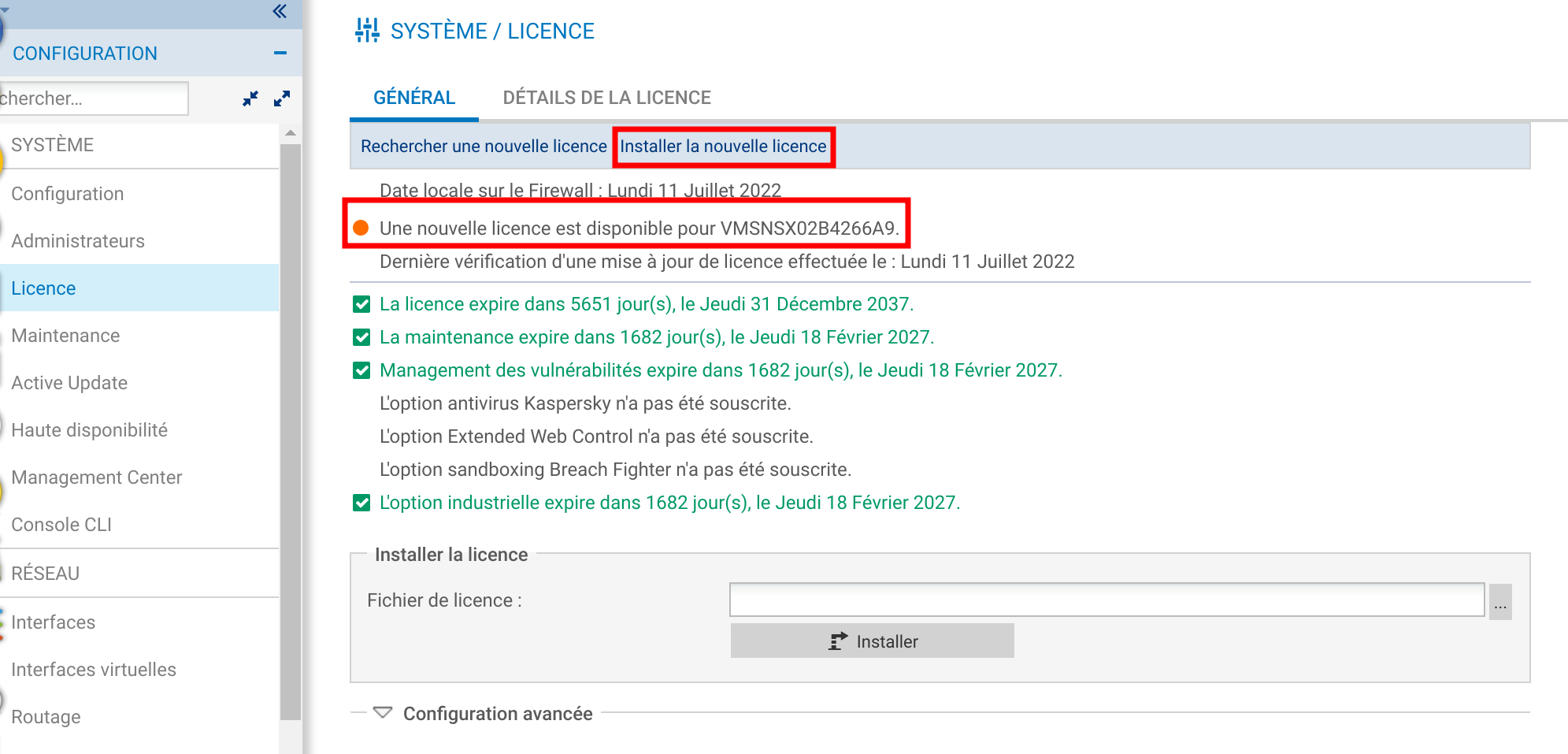The height and width of the screenshot is (754, 1568).
Task: Select the Général tab
Action: [x=414, y=98]
